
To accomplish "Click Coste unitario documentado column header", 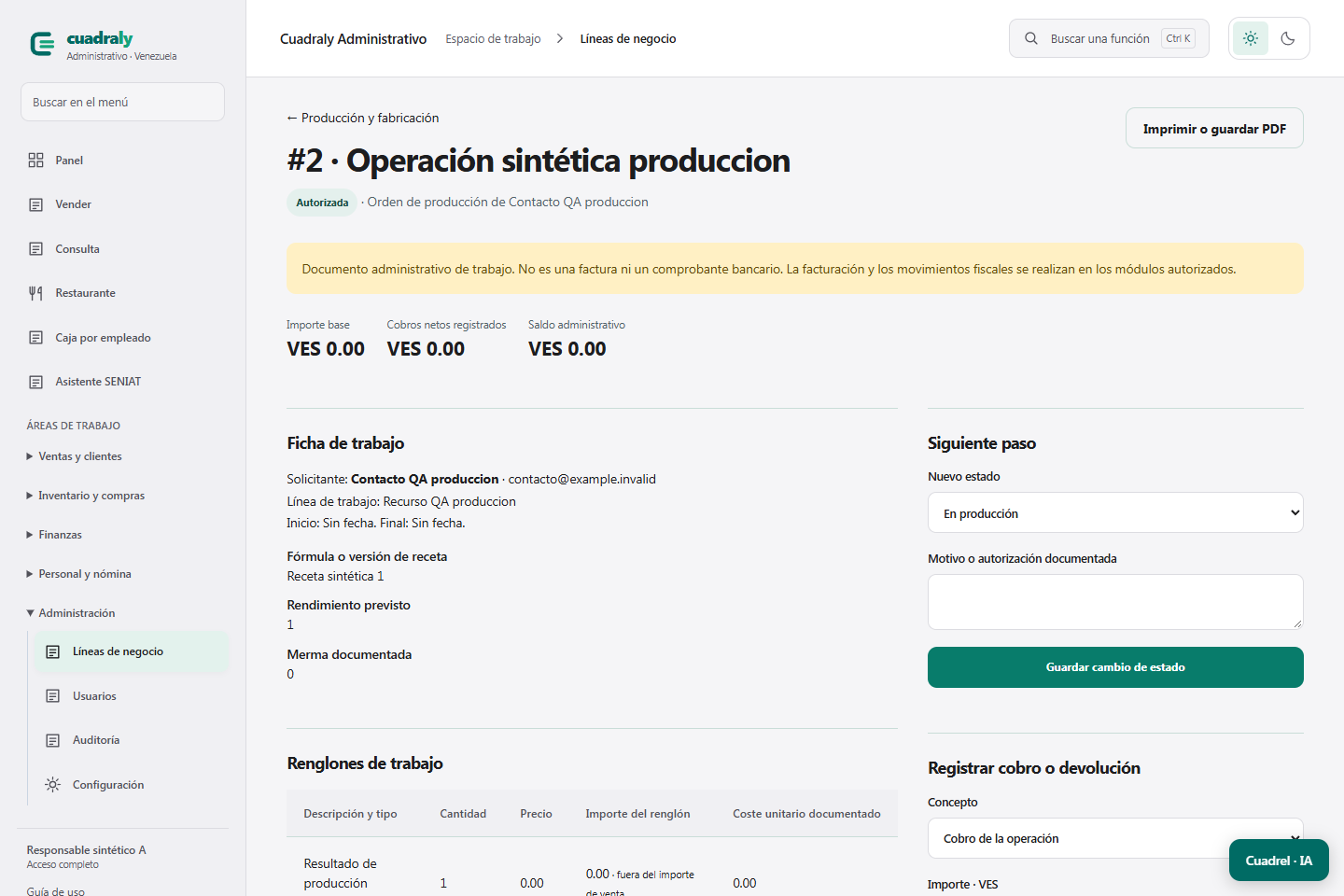I will [x=806, y=814].
